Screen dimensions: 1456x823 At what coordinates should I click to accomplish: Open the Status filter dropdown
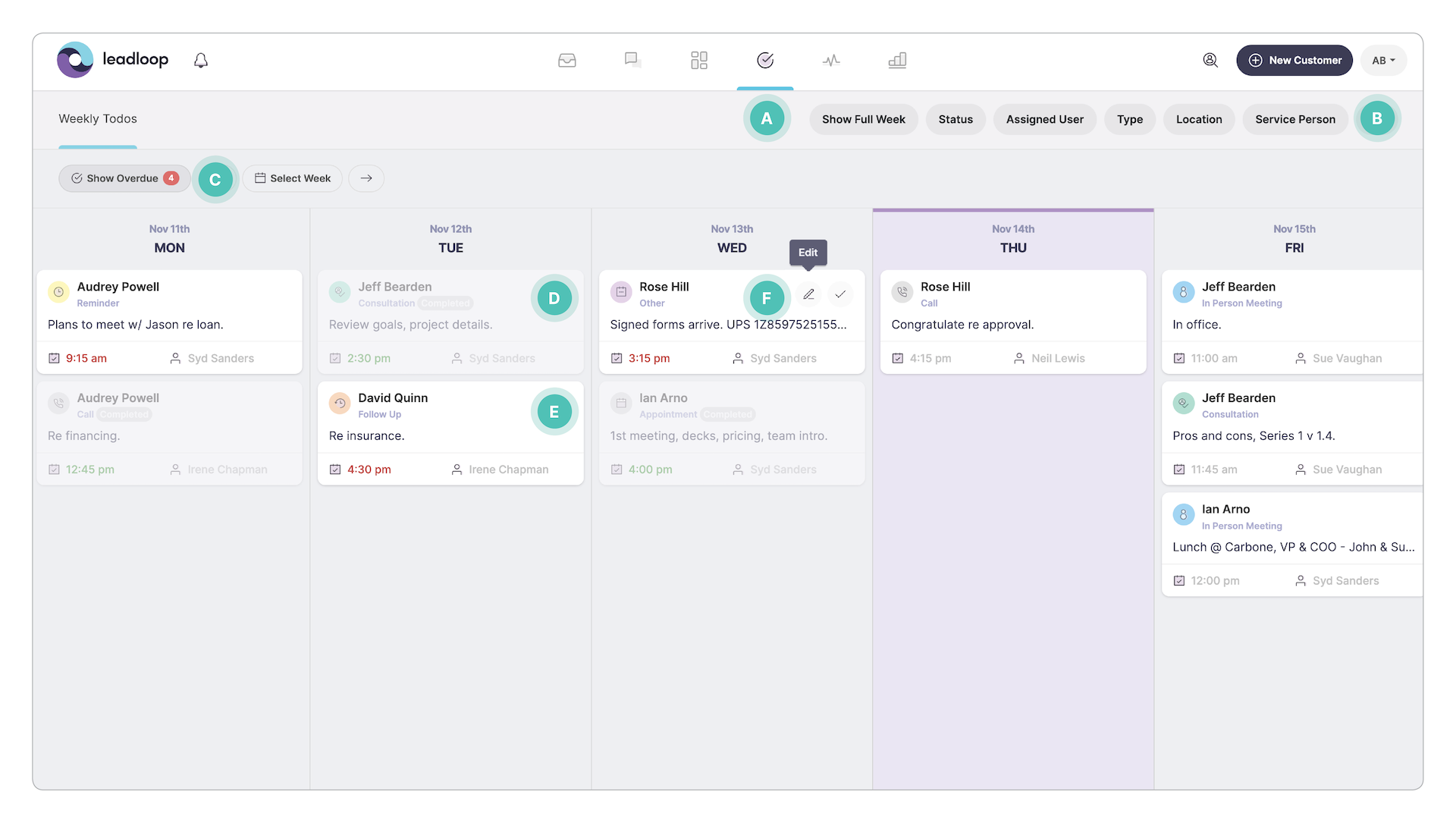[x=955, y=120]
